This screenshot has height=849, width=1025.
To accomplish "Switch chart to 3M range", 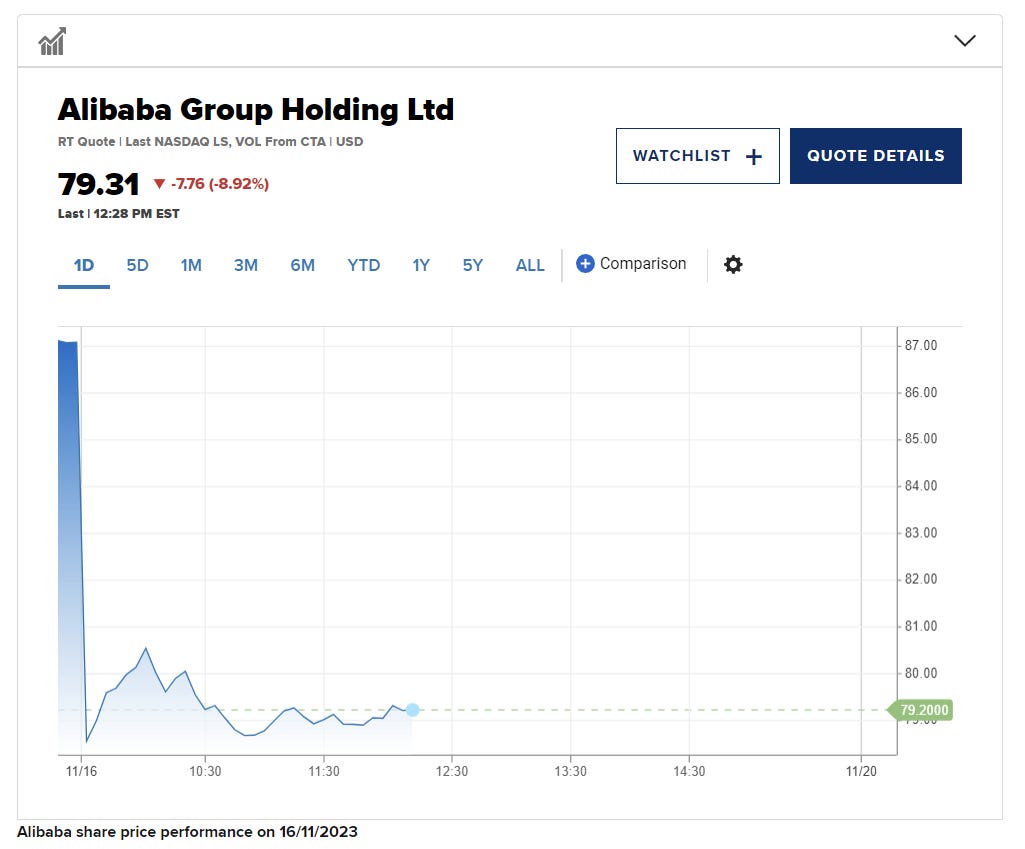I will pyautogui.click(x=246, y=265).
